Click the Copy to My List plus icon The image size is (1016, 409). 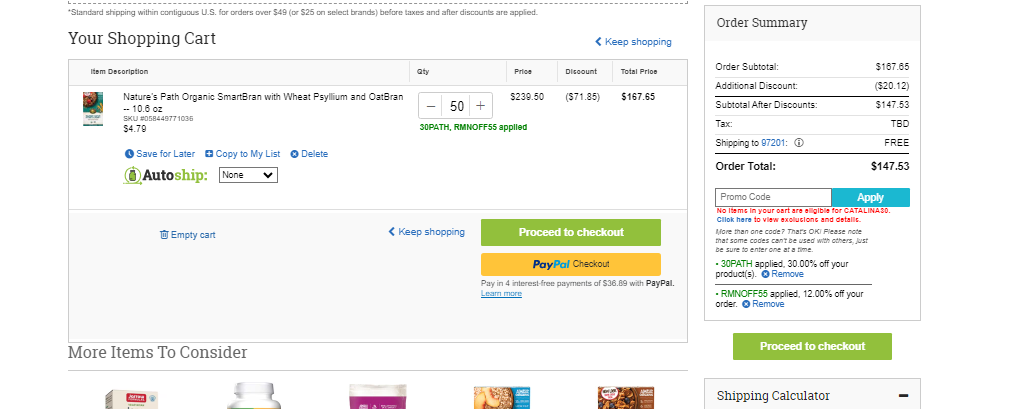click(x=209, y=154)
